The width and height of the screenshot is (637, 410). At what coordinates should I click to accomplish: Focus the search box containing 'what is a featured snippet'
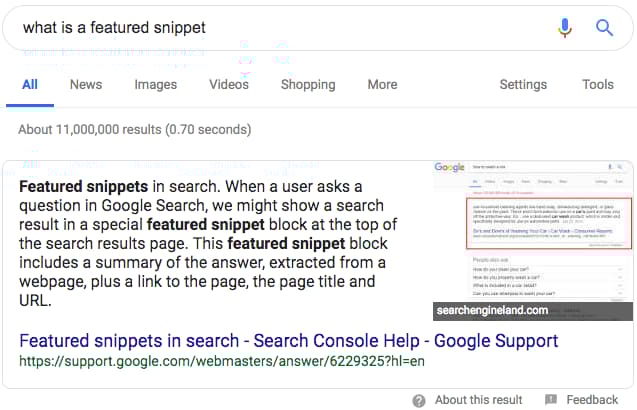click(280, 28)
